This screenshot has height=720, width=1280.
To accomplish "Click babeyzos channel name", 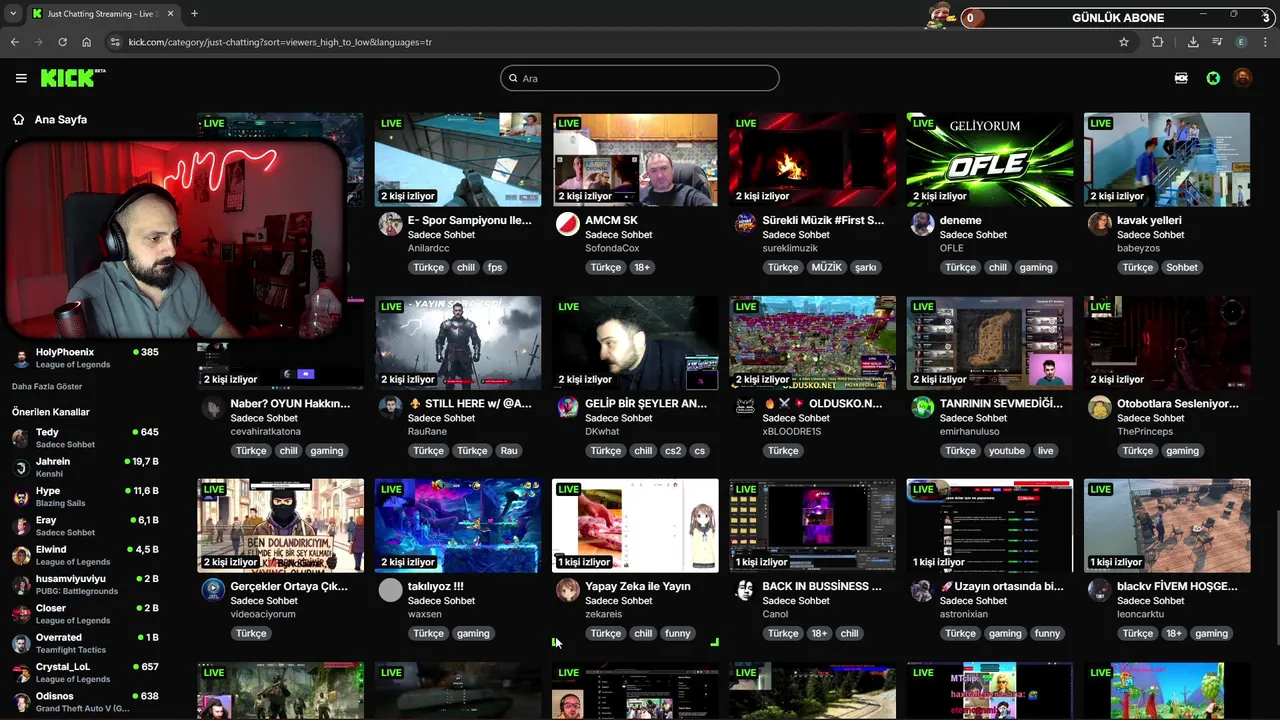I will pos(1139,248).
